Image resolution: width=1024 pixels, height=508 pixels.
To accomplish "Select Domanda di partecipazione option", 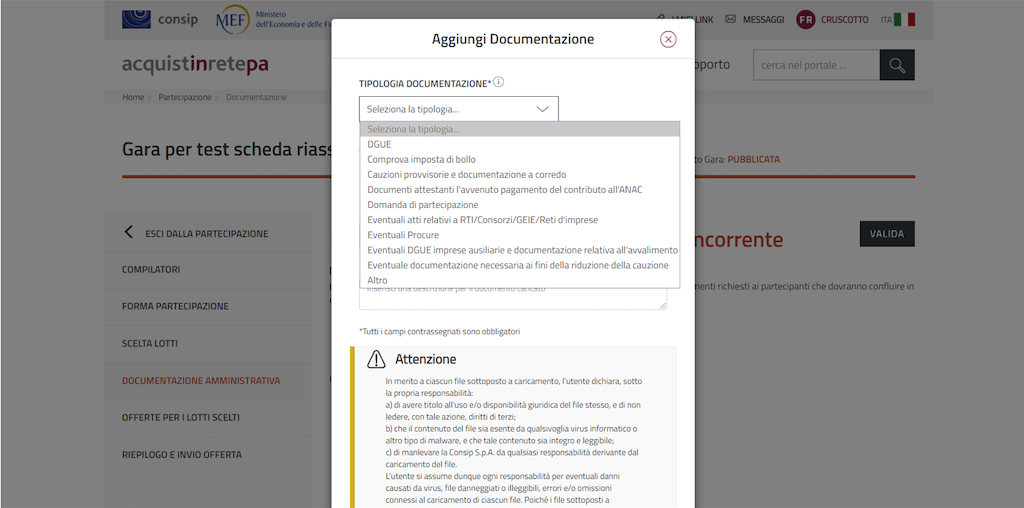I will tap(422, 204).
